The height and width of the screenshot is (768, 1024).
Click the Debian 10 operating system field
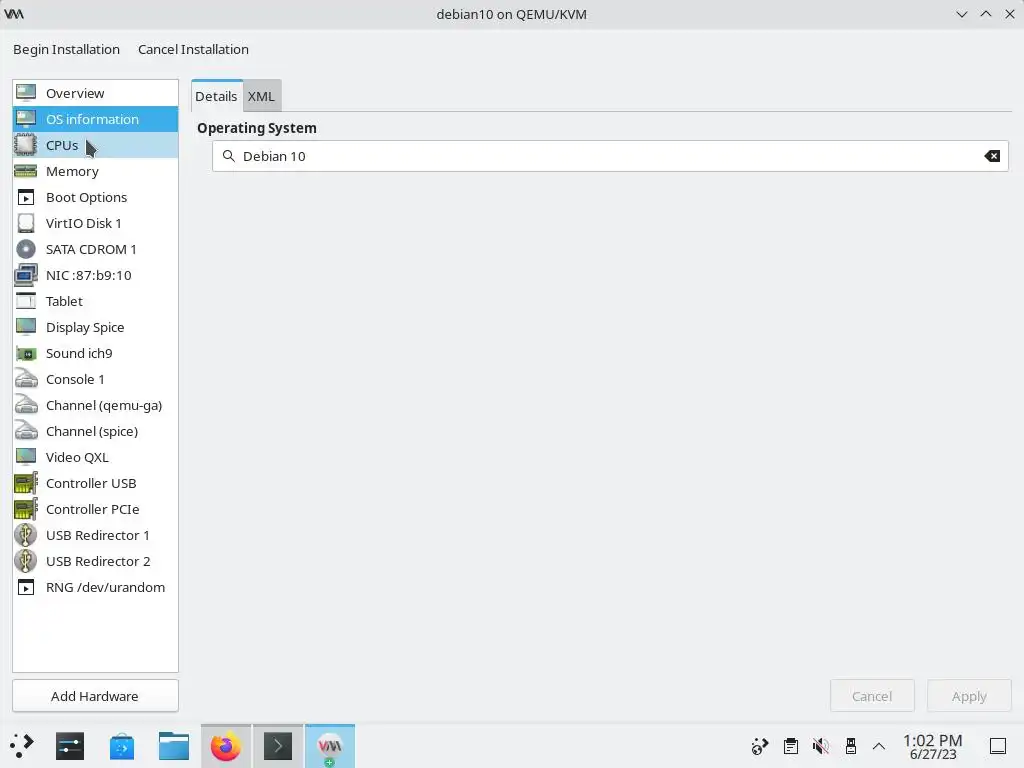pos(610,156)
